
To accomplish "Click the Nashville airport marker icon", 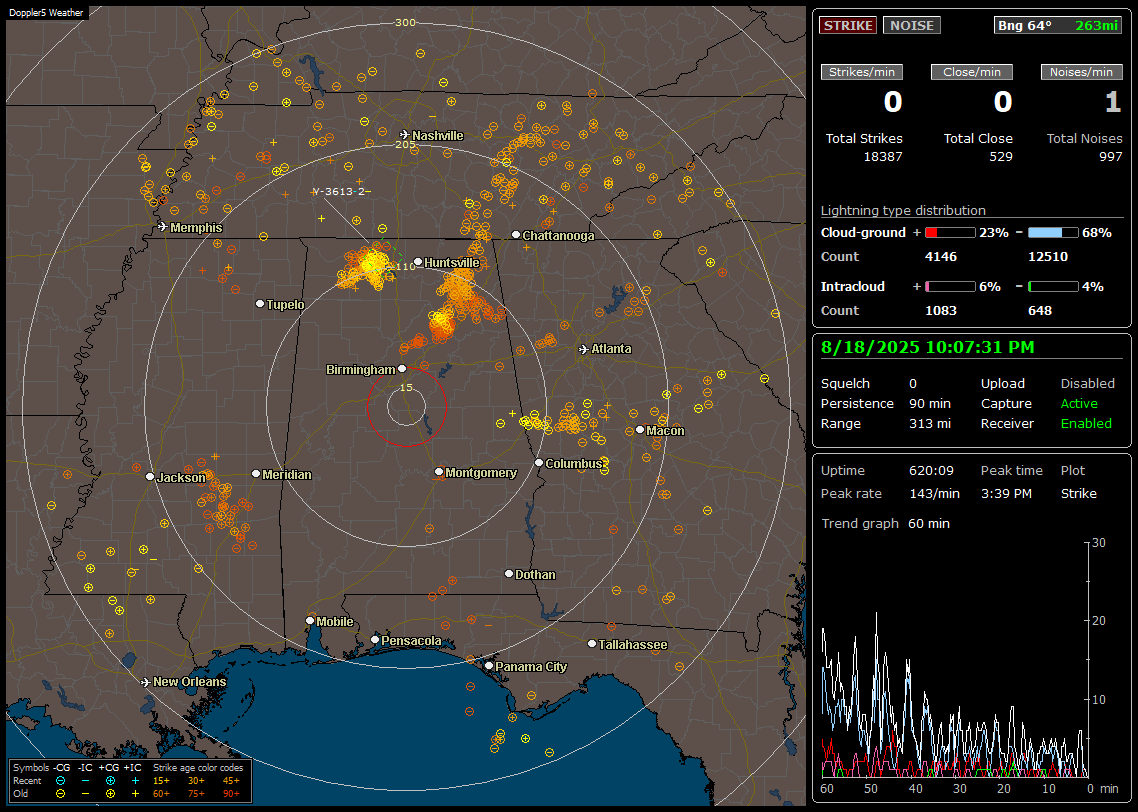I will click(405, 135).
